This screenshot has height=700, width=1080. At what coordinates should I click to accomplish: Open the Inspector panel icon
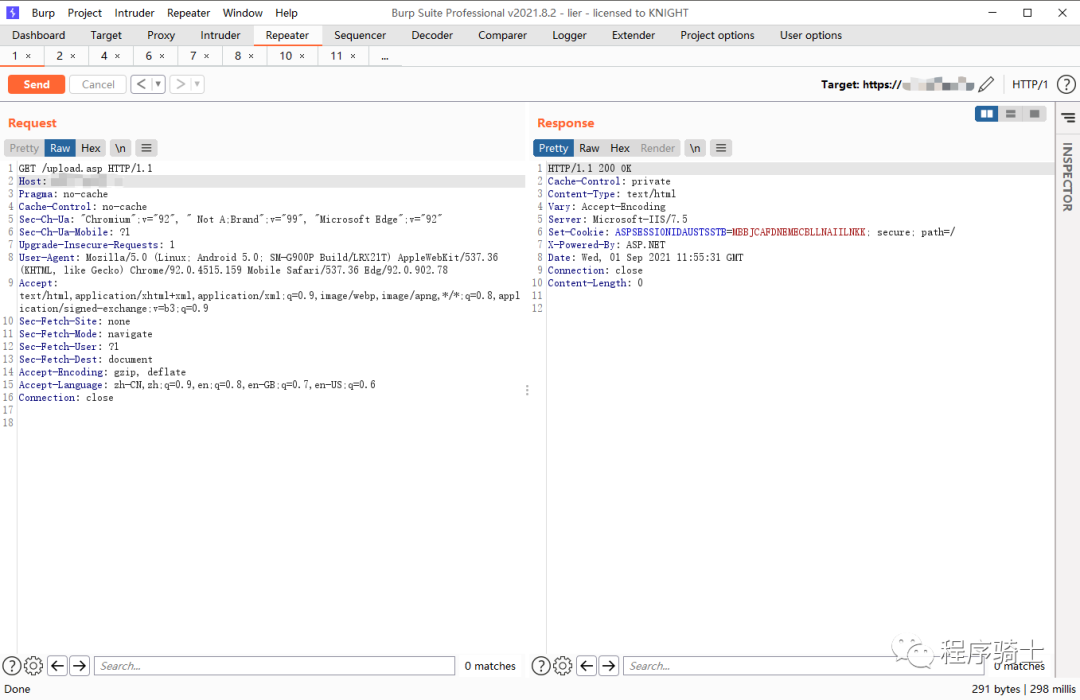1067,118
